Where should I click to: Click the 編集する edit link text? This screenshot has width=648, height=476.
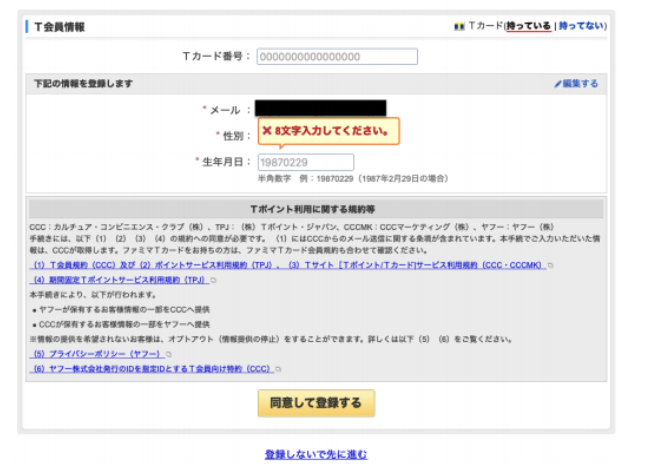tap(581, 84)
